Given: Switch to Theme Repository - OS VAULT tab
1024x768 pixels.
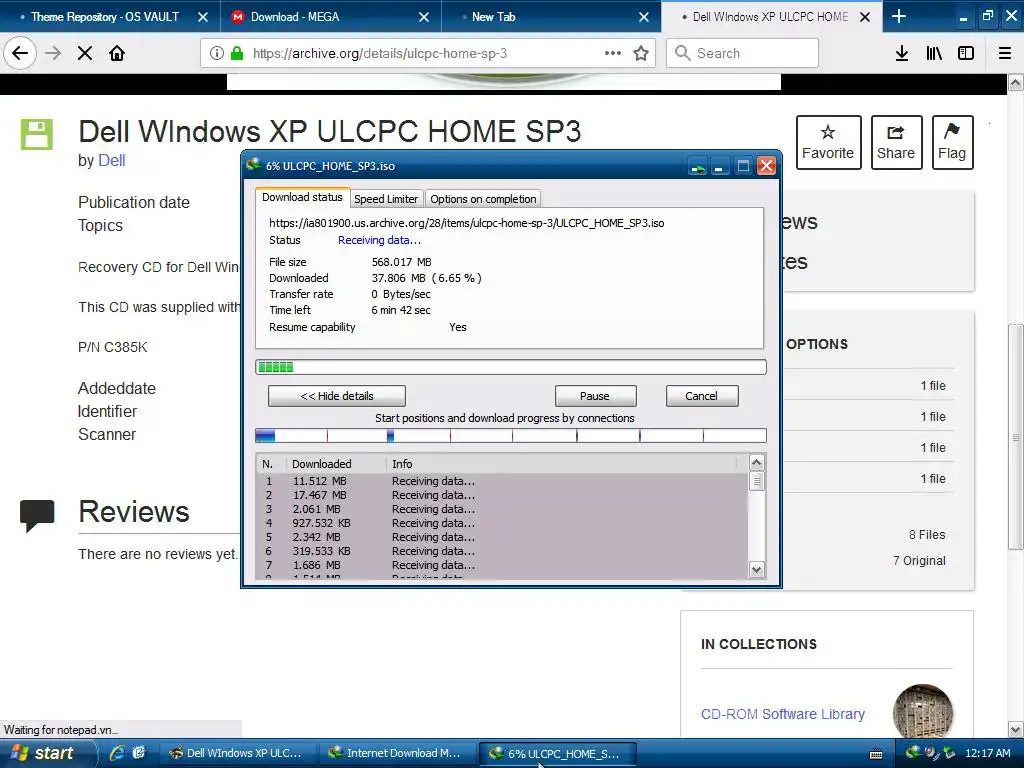Looking at the screenshot, I should coord(104,17).
